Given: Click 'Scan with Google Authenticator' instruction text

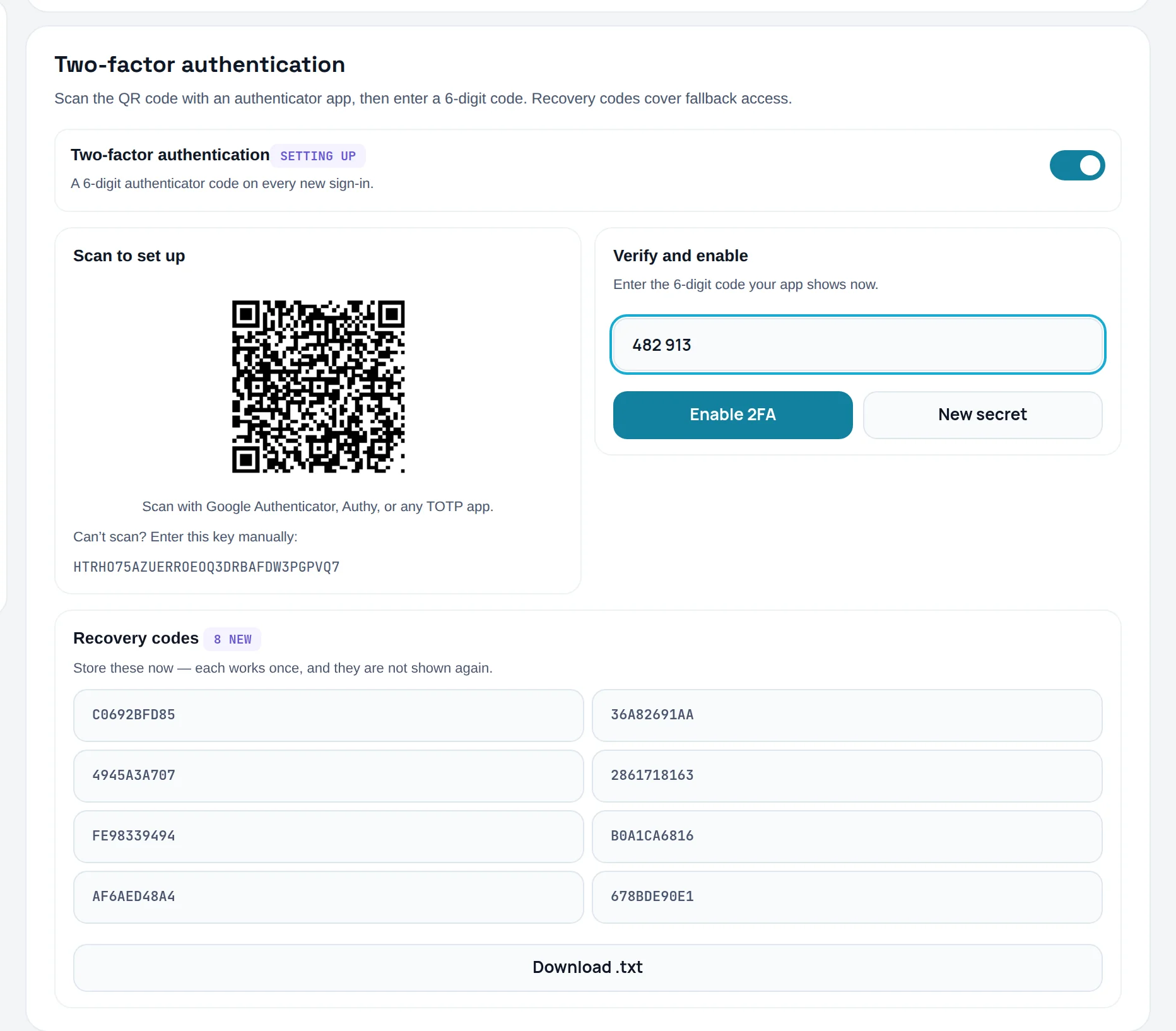Looking at the screenshot, I should click(x=317, y=507).
